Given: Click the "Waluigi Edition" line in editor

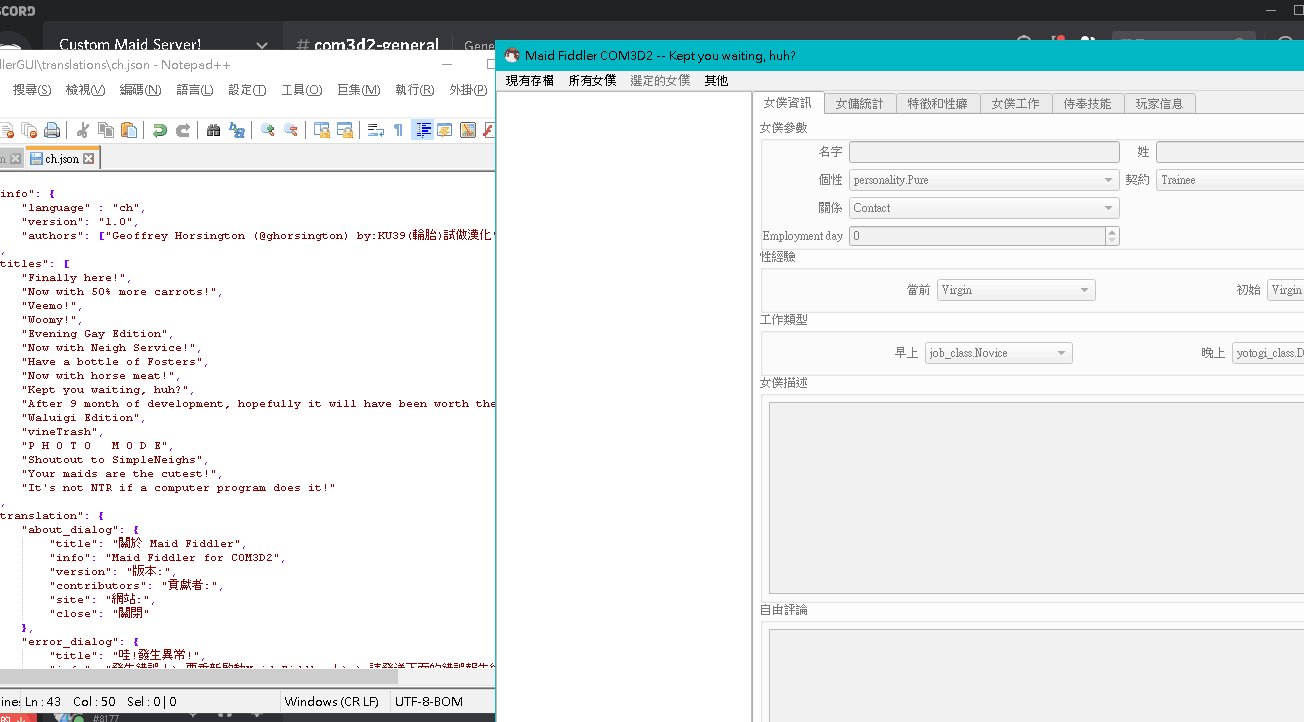Looking at the screenshot, I should point(85,418).
